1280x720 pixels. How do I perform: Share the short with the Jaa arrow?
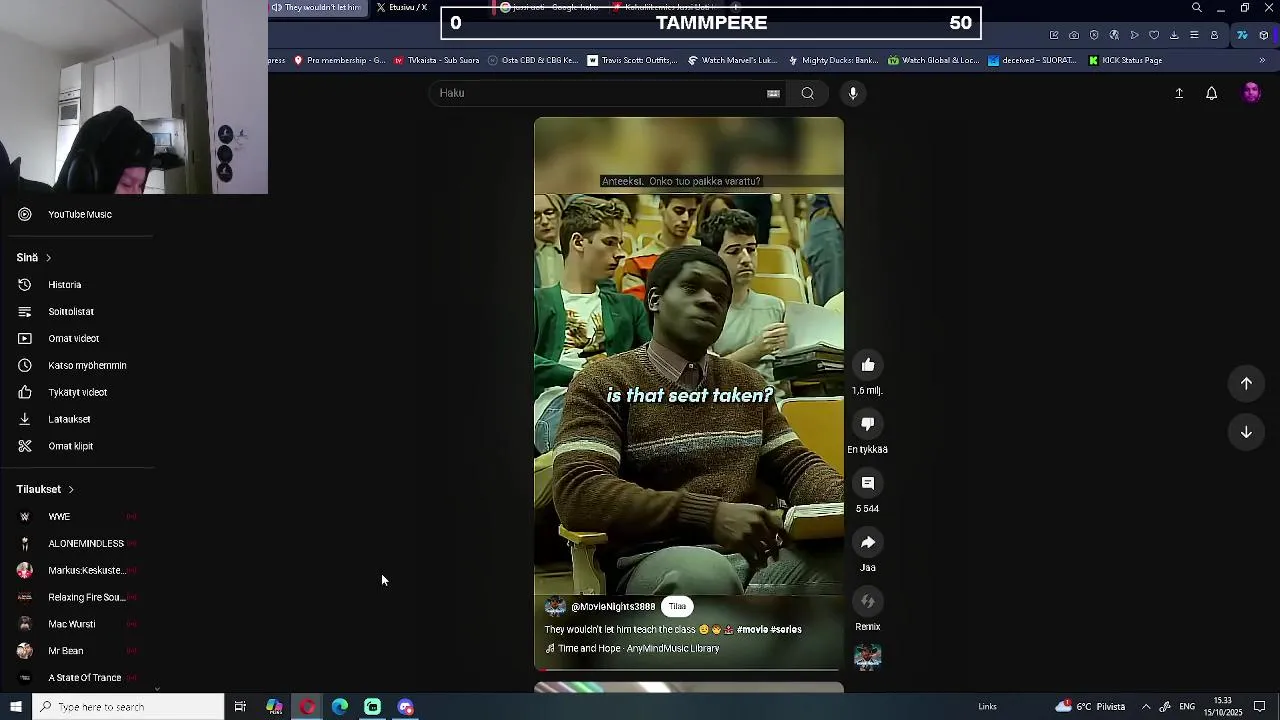pyautogui.click(x=868, y=542)
